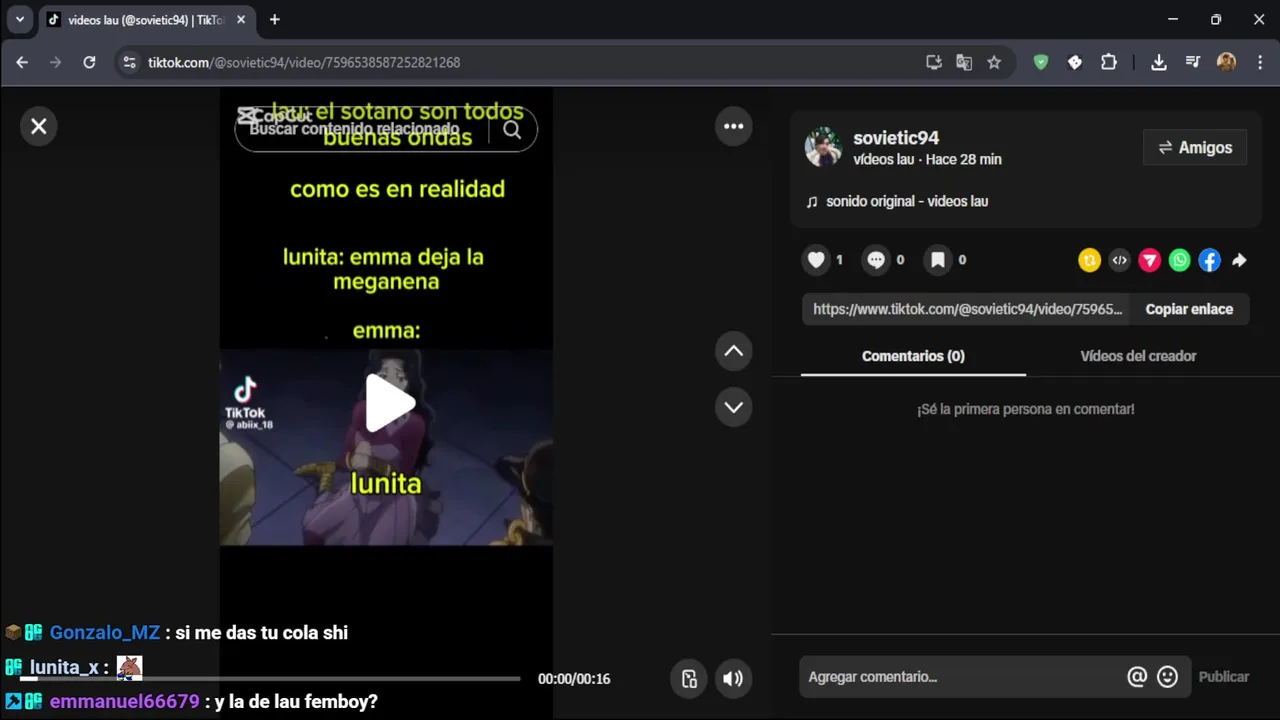The image size is (1280, 720).
Task: Close the TikTok video viewer
Action: coord(39,126)
